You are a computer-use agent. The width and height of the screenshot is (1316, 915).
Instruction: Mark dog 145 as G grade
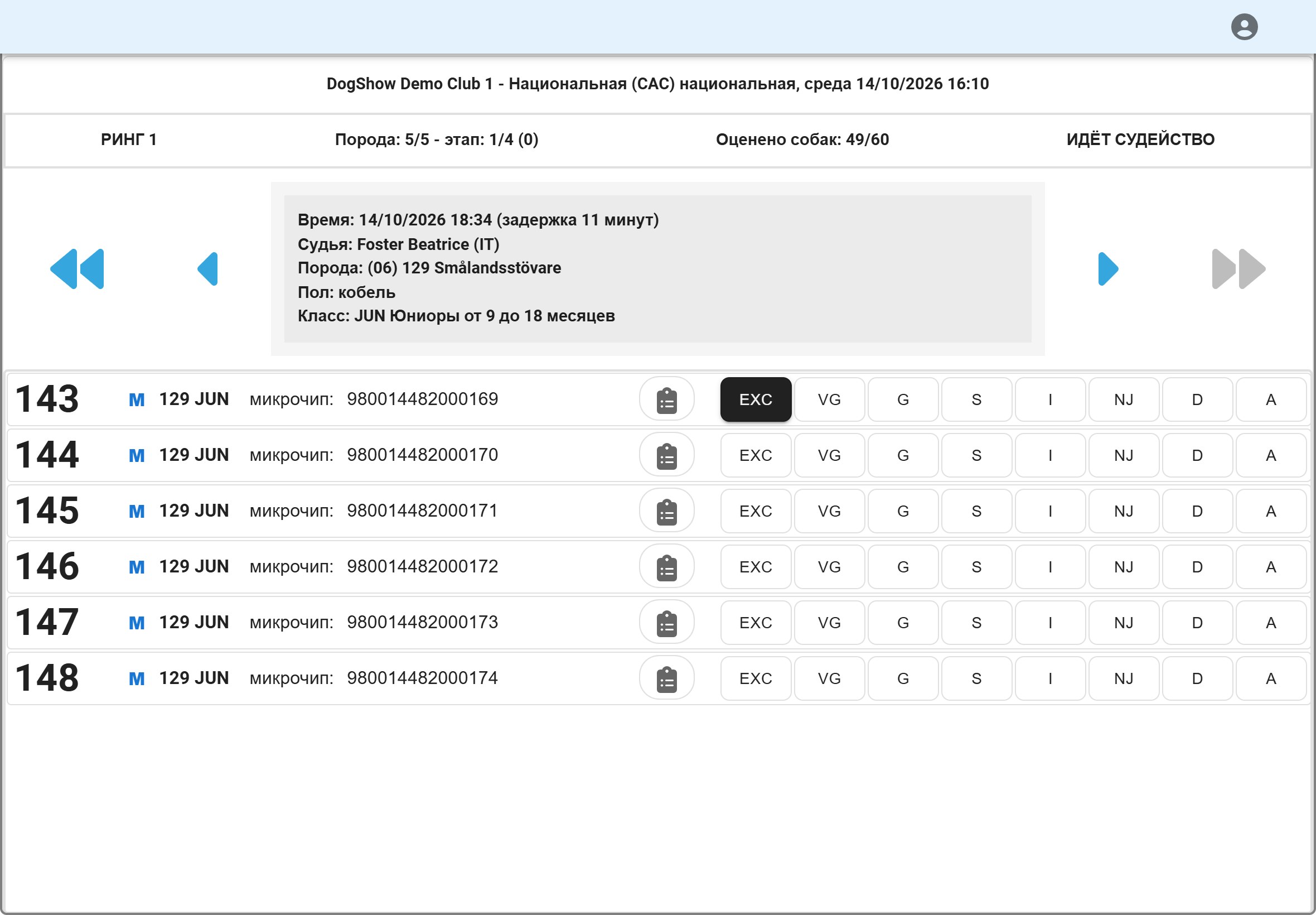tap(903, 511)
